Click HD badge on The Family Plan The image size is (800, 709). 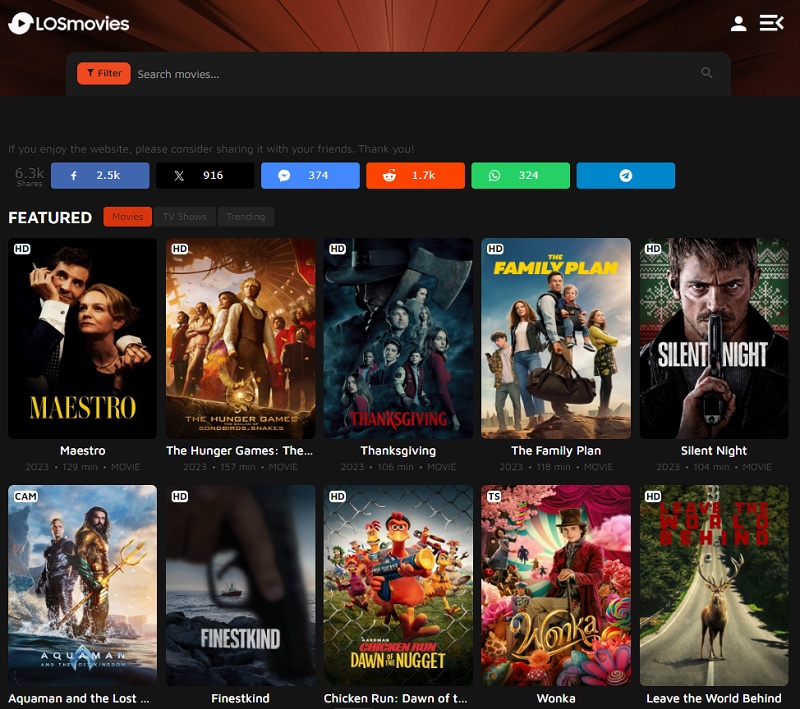tap(495, 249)
